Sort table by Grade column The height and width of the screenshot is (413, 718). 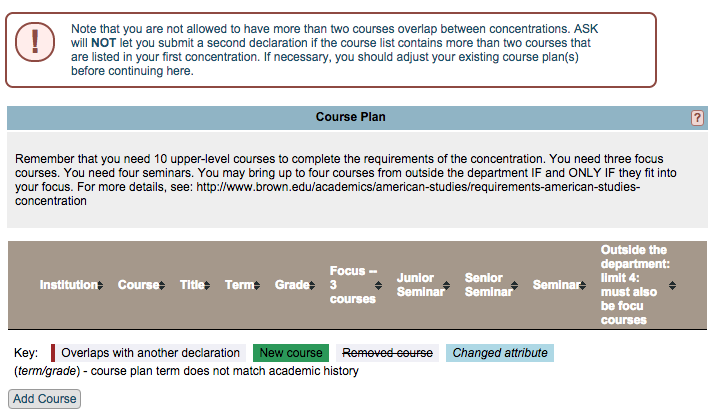point(294,285)
